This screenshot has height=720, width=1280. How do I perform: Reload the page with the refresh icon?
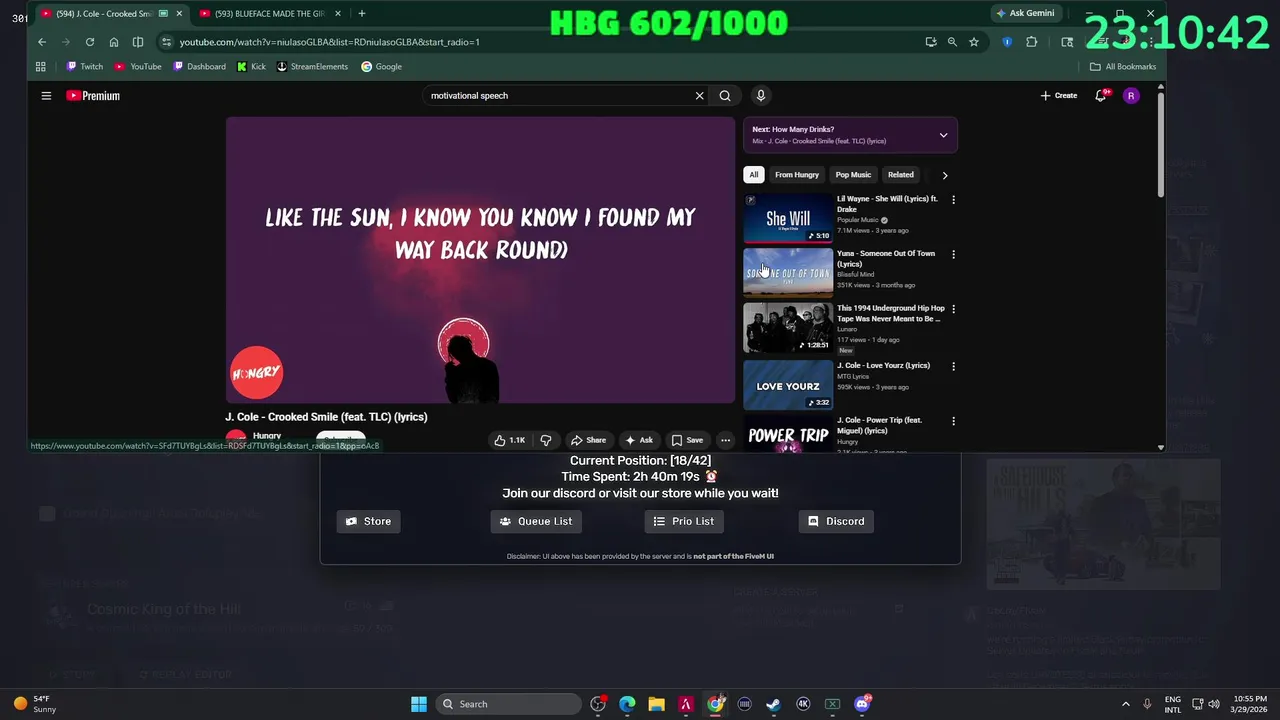[90, 42]
